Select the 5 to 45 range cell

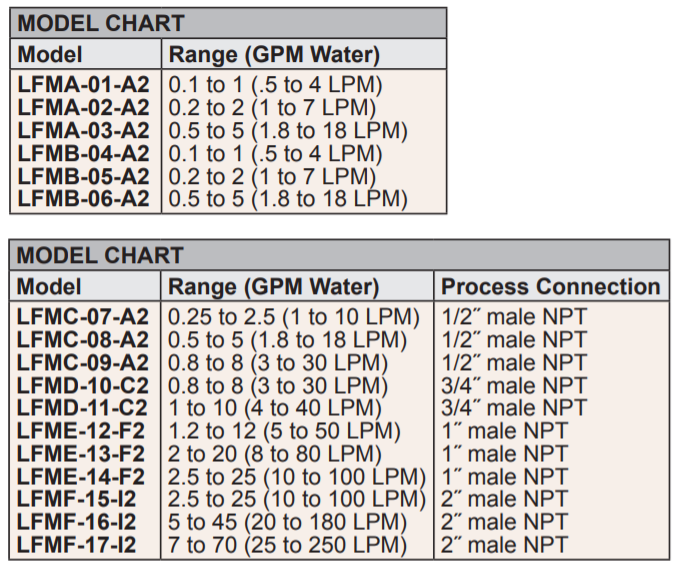tap(288, 522)
